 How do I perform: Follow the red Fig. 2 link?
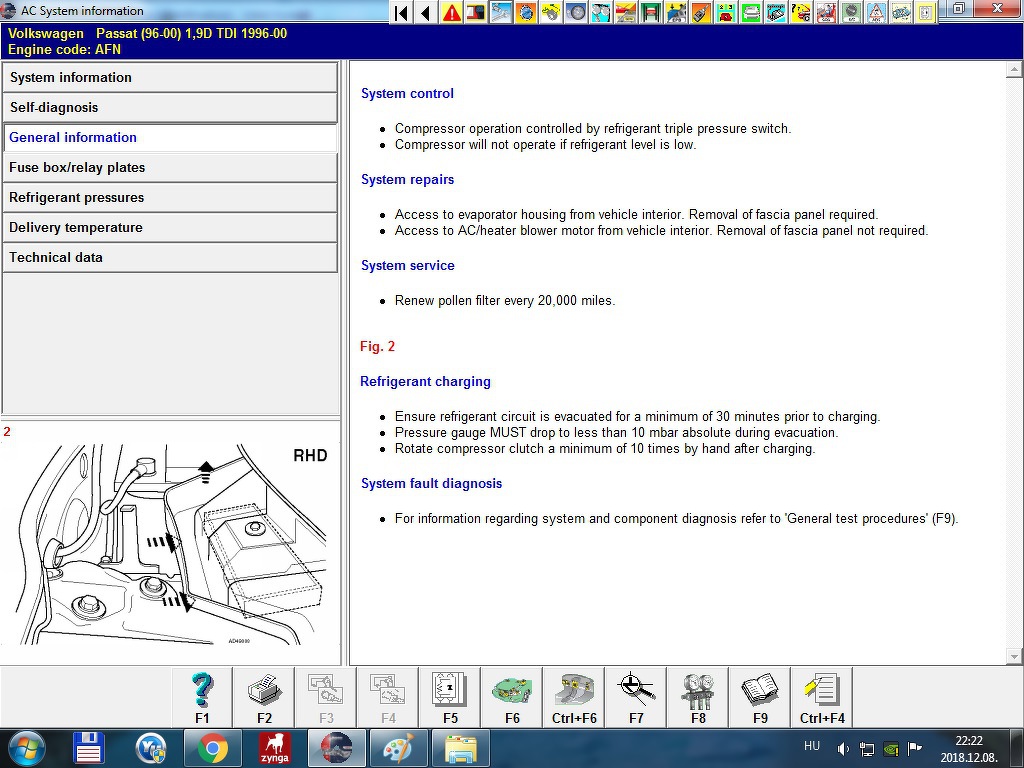coord(377,347)
